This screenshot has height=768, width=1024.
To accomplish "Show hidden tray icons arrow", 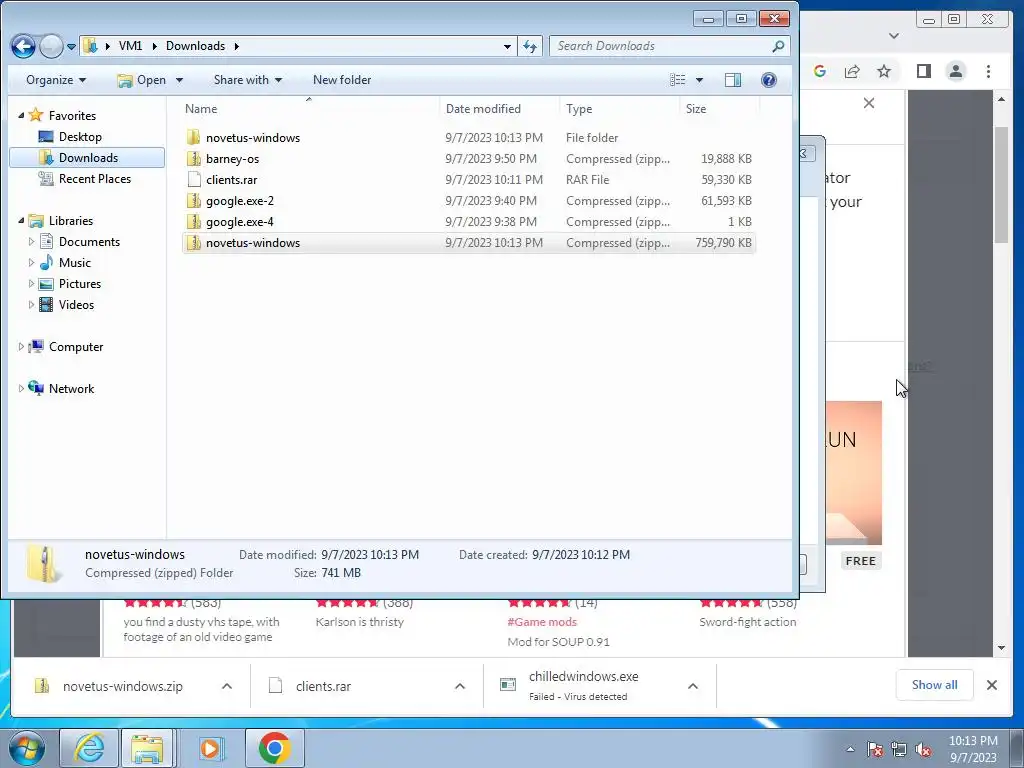I will [x=850, y=749].
